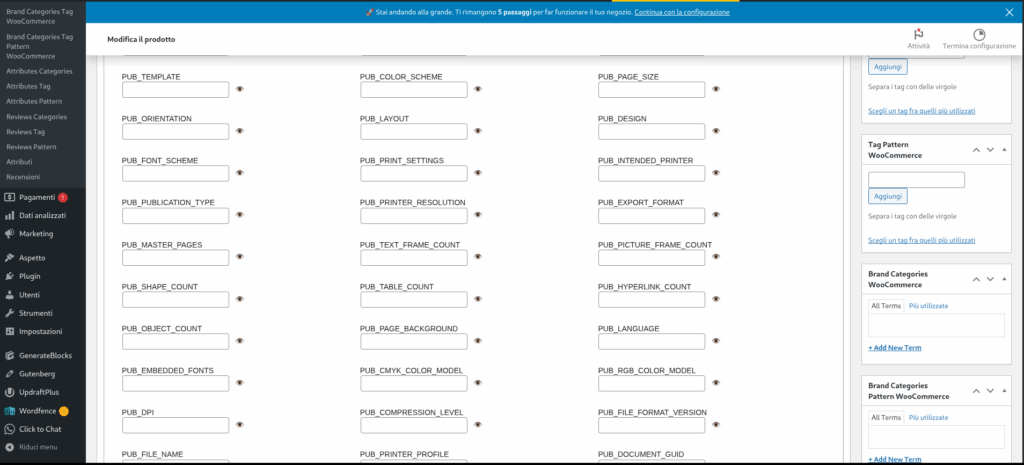Open Reviews Pattern submenu item

(x=31, y=147)
